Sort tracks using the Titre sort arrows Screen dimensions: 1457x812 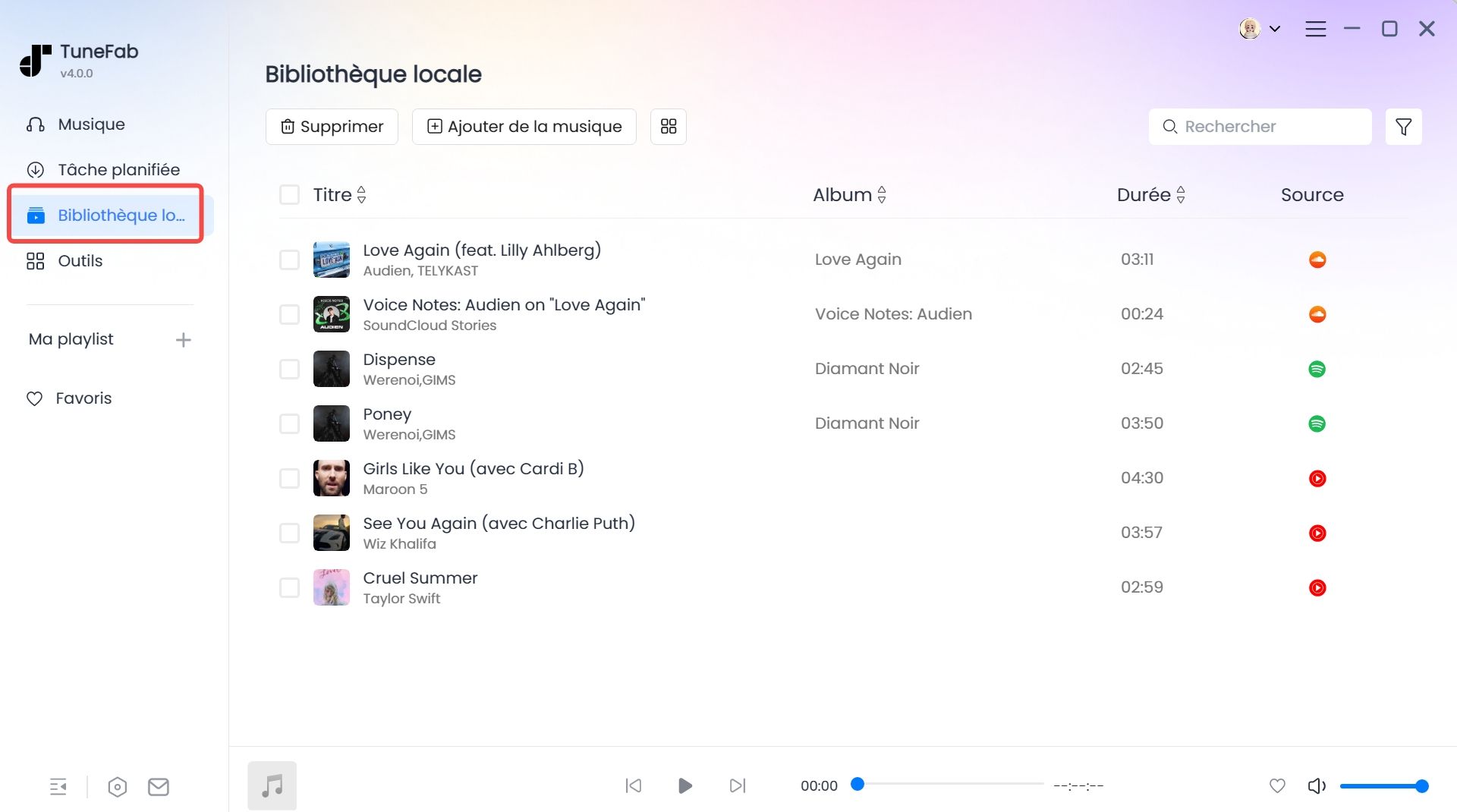[361, 194]
